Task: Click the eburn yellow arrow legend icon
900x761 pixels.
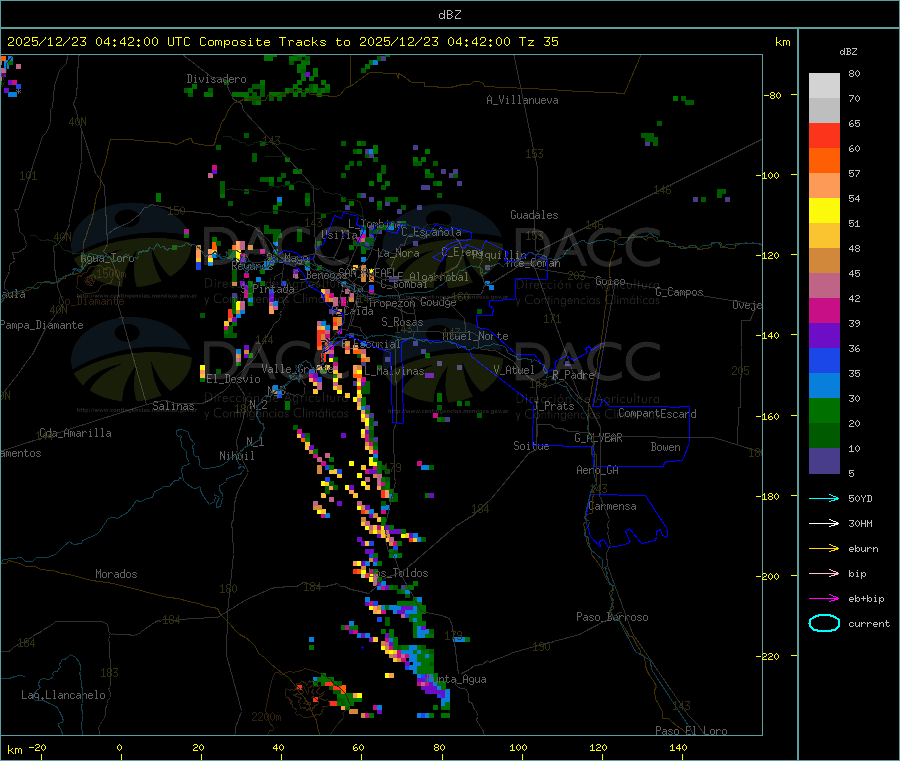Action: 824,549
